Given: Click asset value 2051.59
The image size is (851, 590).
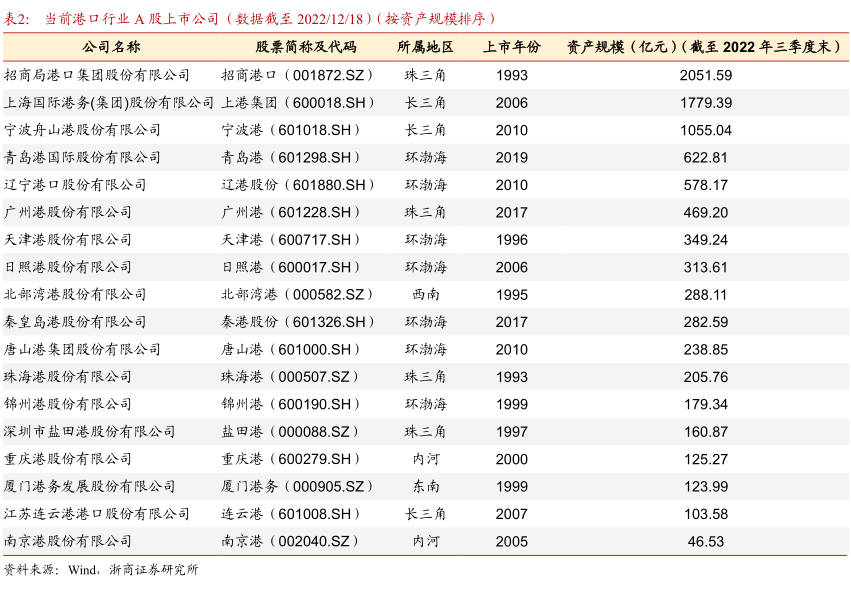Looking at the screenshot, I should tap(706, 75).
